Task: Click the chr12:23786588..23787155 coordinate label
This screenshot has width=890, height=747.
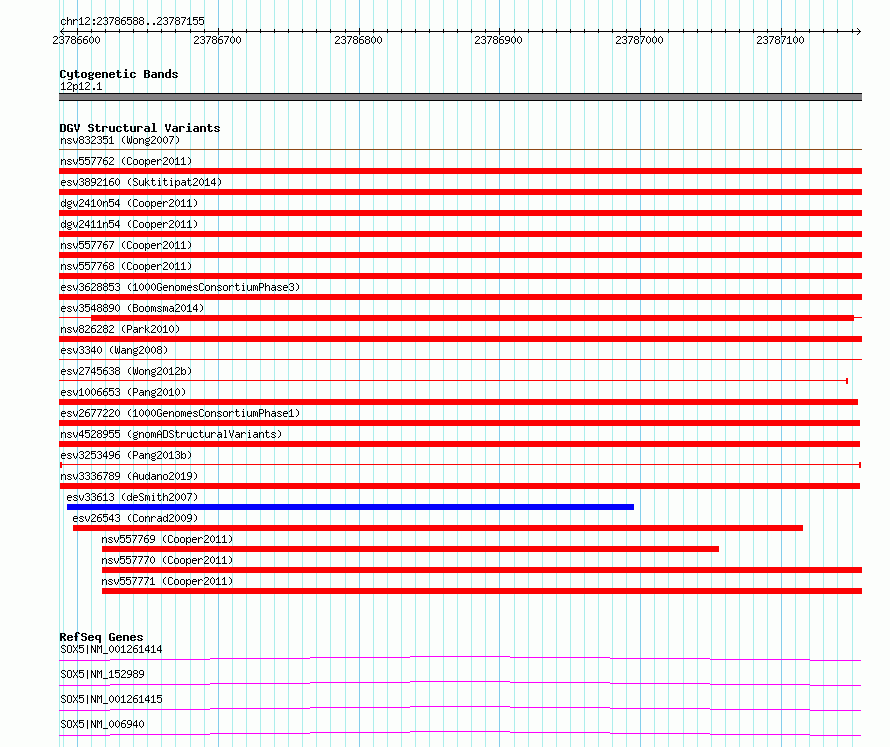Action: tap(132, 21)
